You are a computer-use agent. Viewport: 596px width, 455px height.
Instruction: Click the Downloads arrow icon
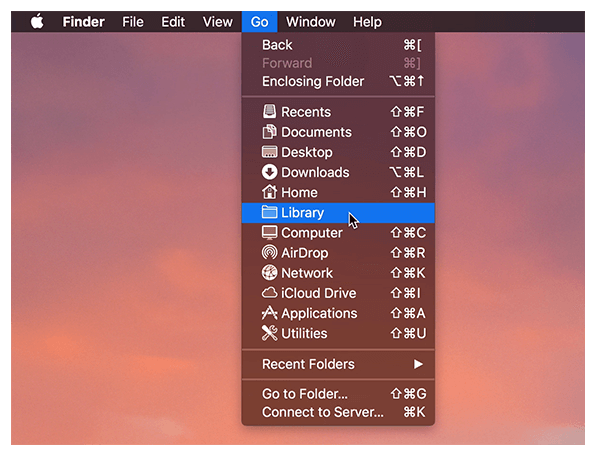click(x=269, y=172)
